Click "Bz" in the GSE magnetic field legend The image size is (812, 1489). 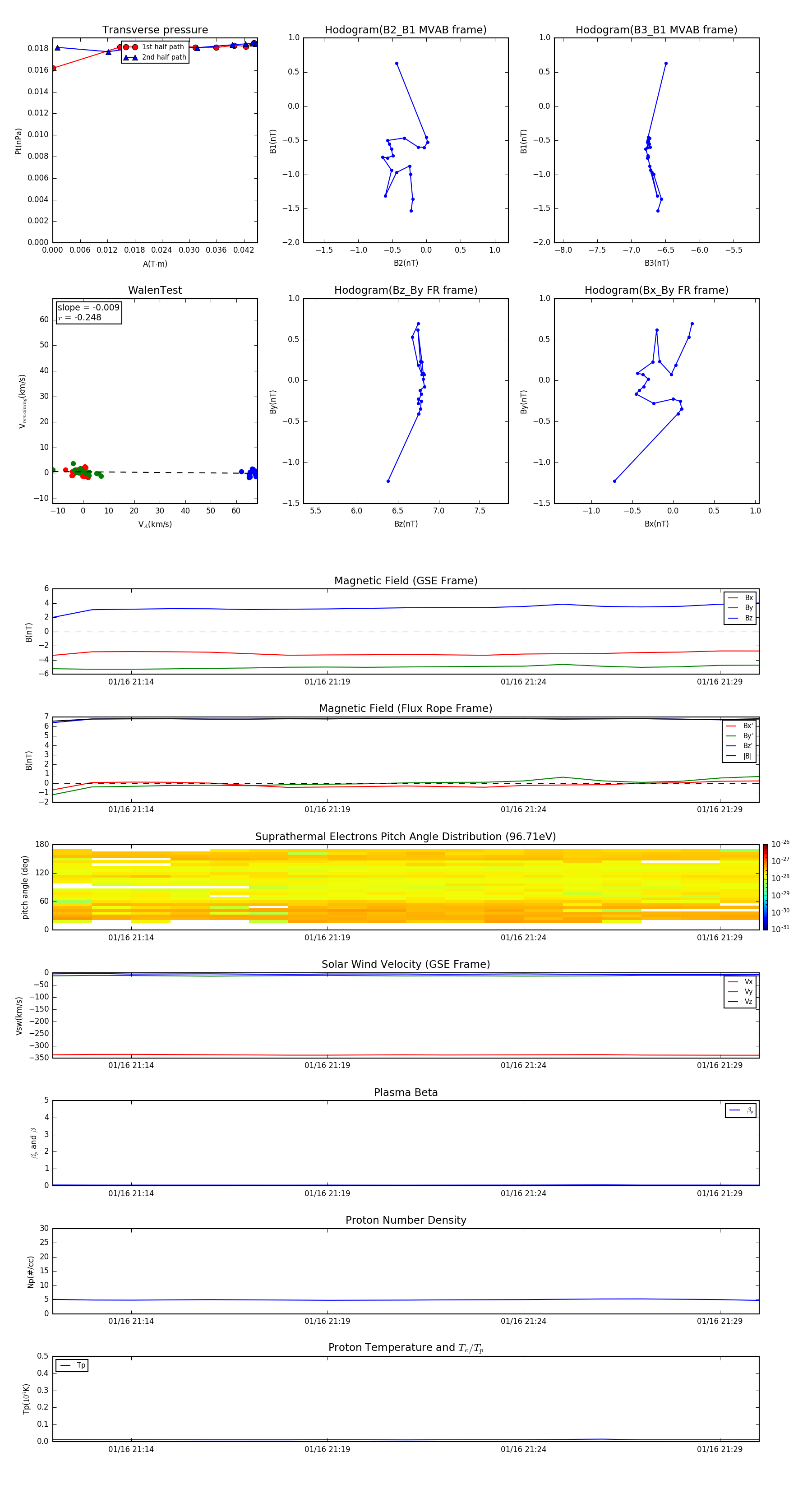coord(748,618)
